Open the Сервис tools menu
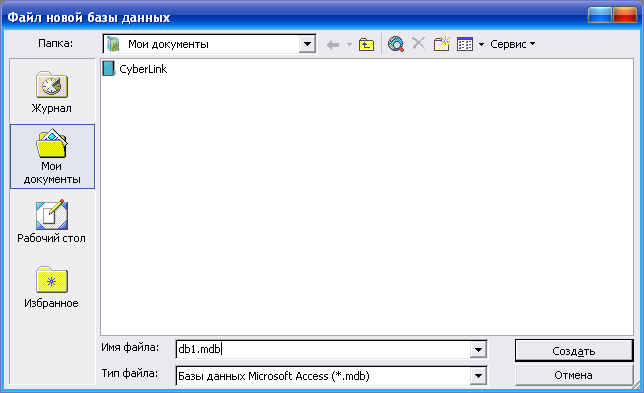644x393 pixels. point(513,44)
